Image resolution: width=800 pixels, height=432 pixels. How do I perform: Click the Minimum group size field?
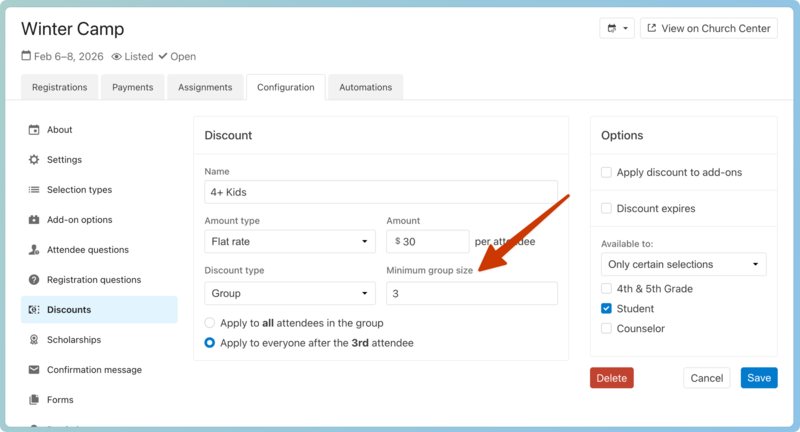click(471, 294)
